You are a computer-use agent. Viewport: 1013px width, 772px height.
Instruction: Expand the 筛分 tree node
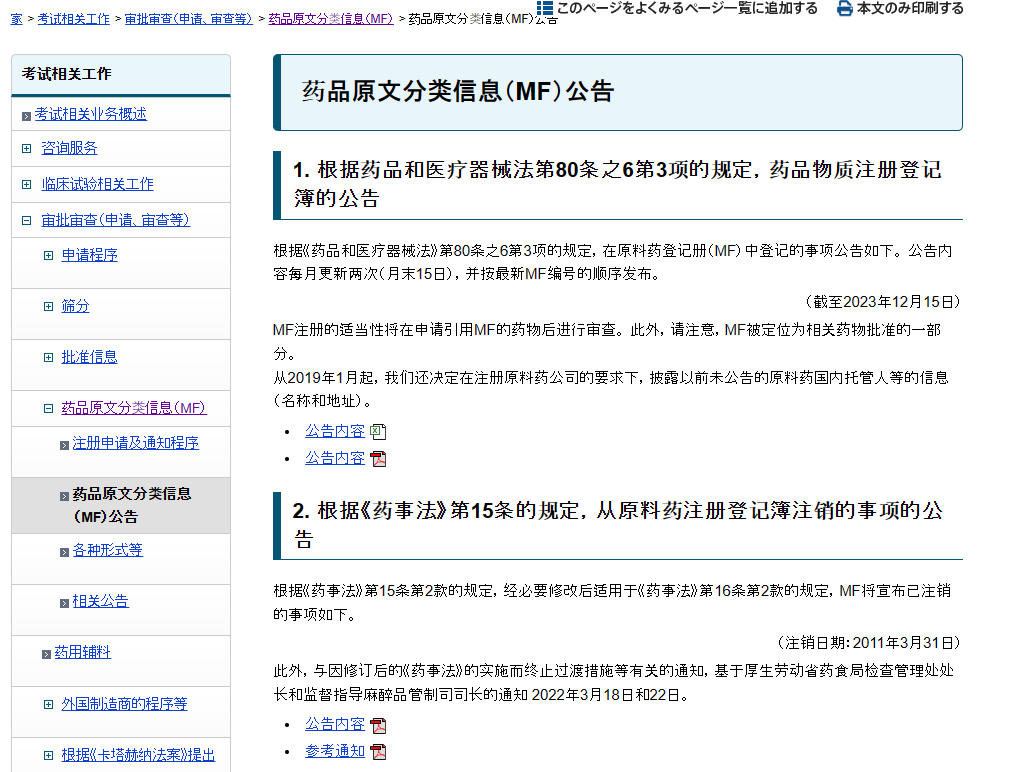(x=48, y=307)
